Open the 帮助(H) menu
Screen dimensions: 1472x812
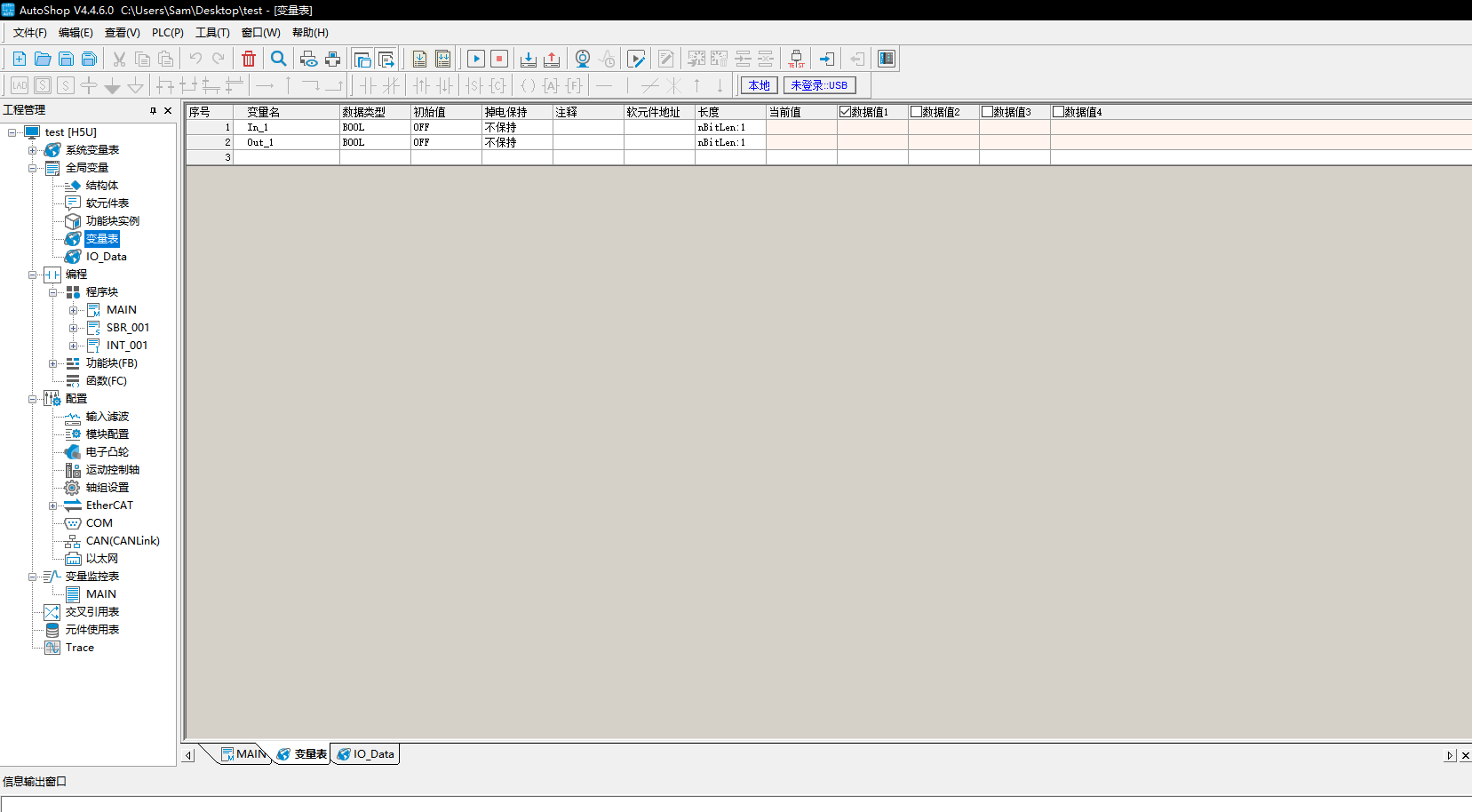[x=310, y=33]
